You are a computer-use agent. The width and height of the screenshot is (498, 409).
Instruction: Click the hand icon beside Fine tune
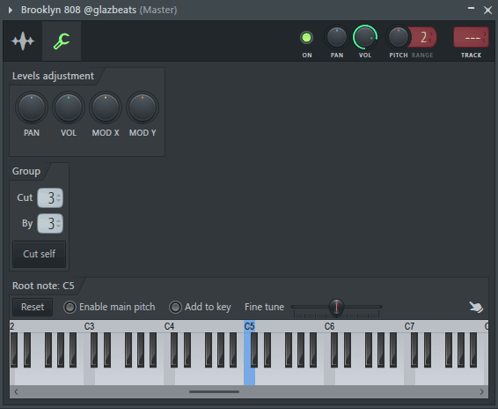[476, 307]
